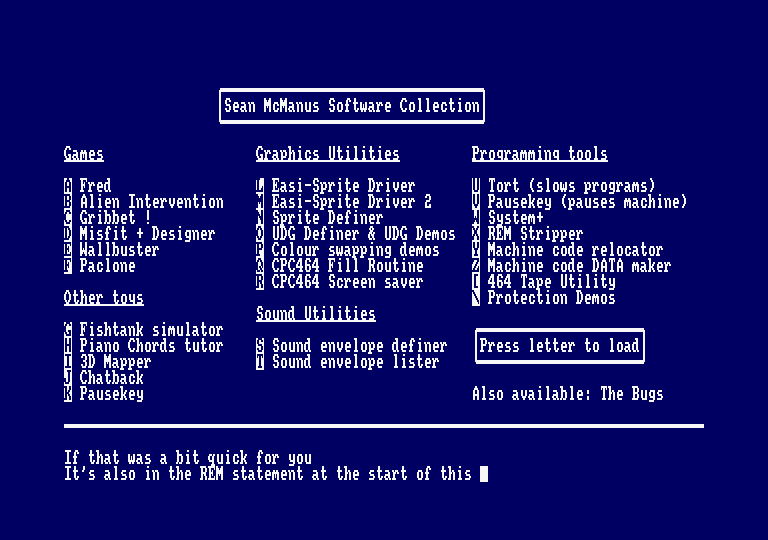Click the letter marker beside Sprite Definer
The image size is (768, 540).
(260, 218)
